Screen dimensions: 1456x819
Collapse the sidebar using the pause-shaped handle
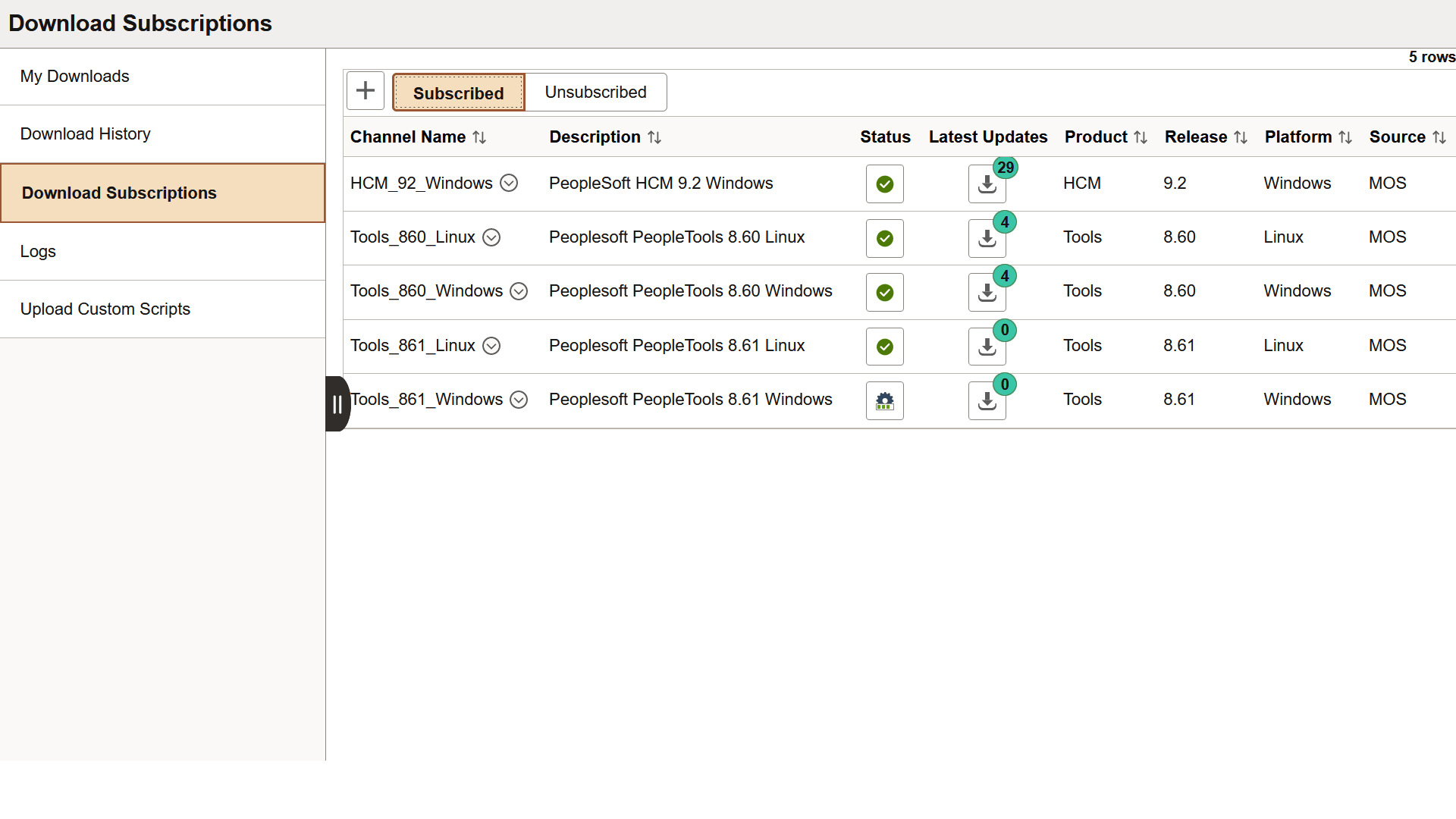coord(336,404)
